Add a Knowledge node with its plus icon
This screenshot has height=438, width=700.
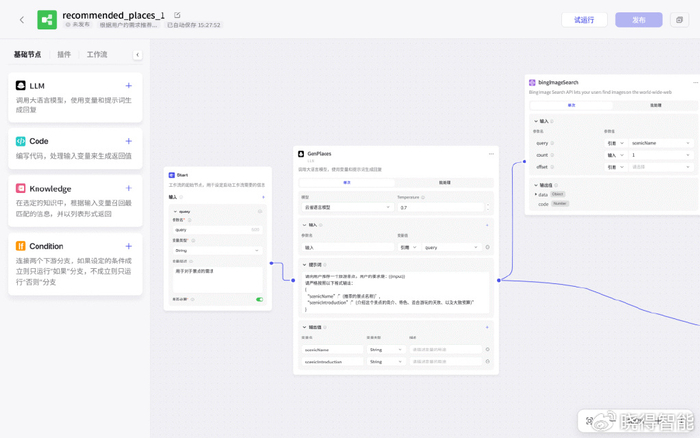pyautogui.click(x=128, y=188)
